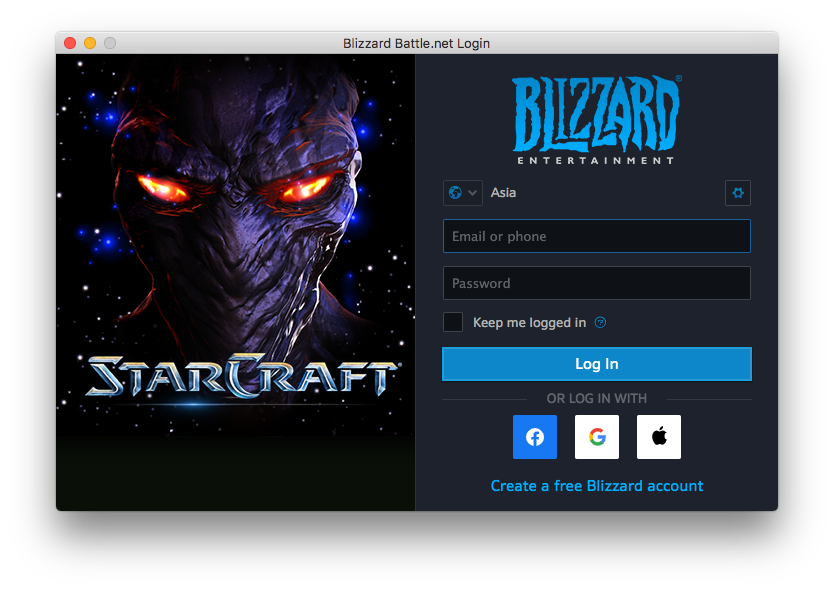Click the Log In button
Screen dimensions: 834x591
(x=596, y=364)
